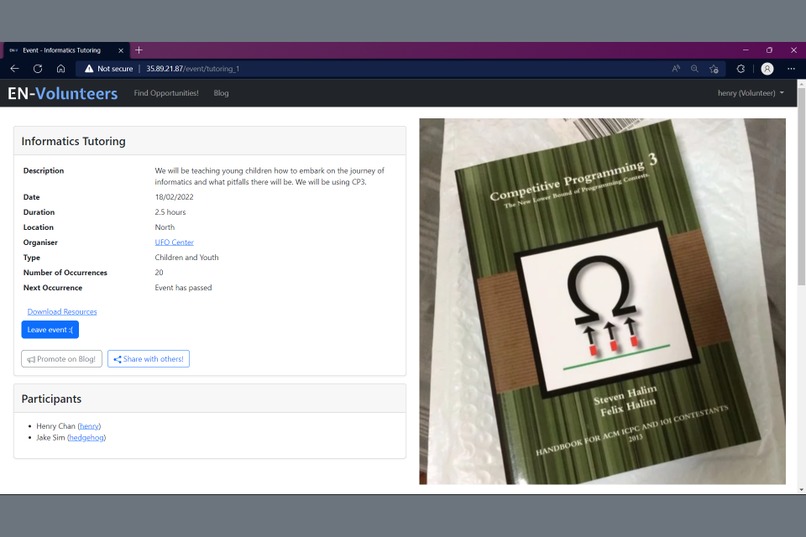Open Find Opportunities! in navbar
Viewport: 806px width, 537px height.
(x=166, y=93)
